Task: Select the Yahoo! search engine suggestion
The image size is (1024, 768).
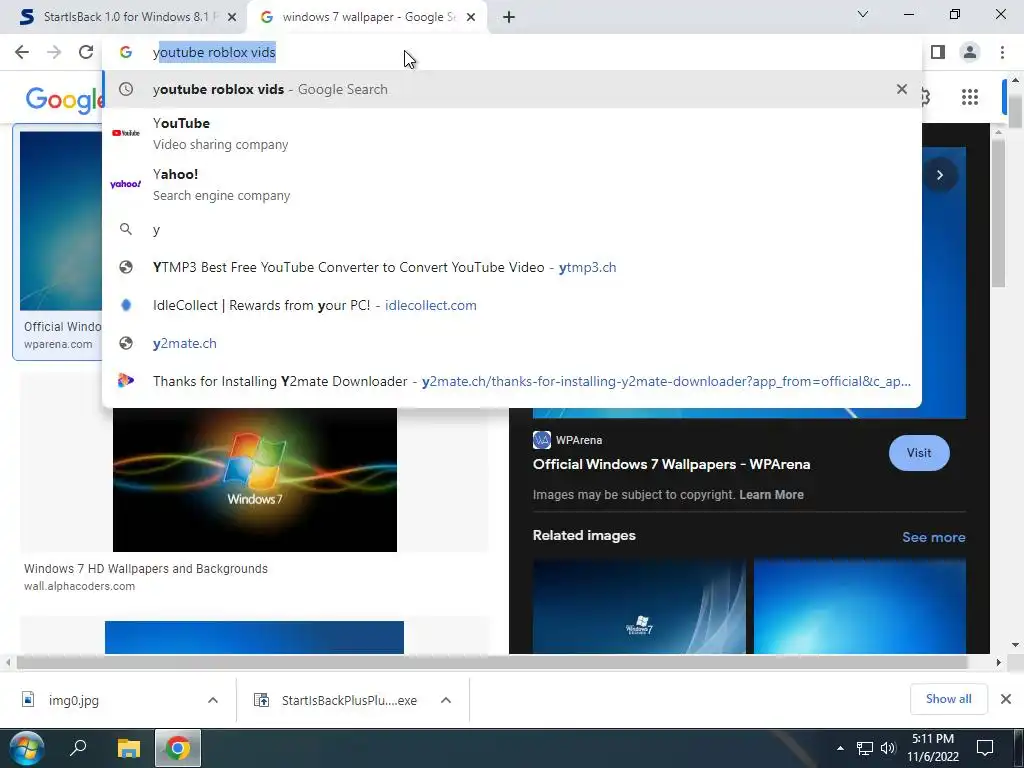Action: click(511, 184)
